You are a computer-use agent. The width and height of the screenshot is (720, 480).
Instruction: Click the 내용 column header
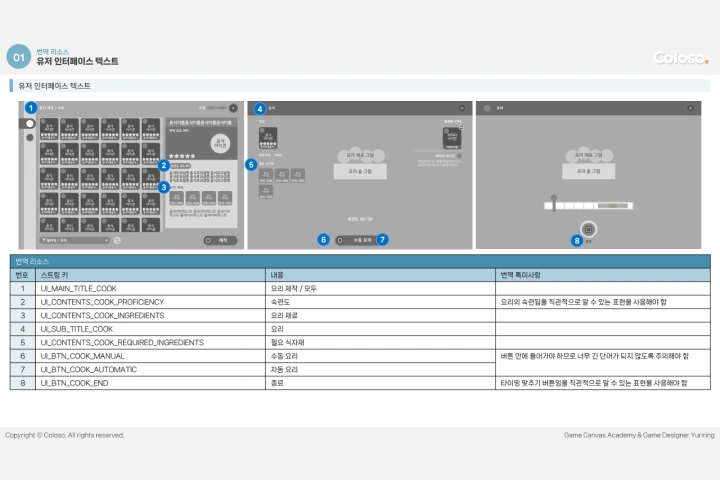point(380,275)
